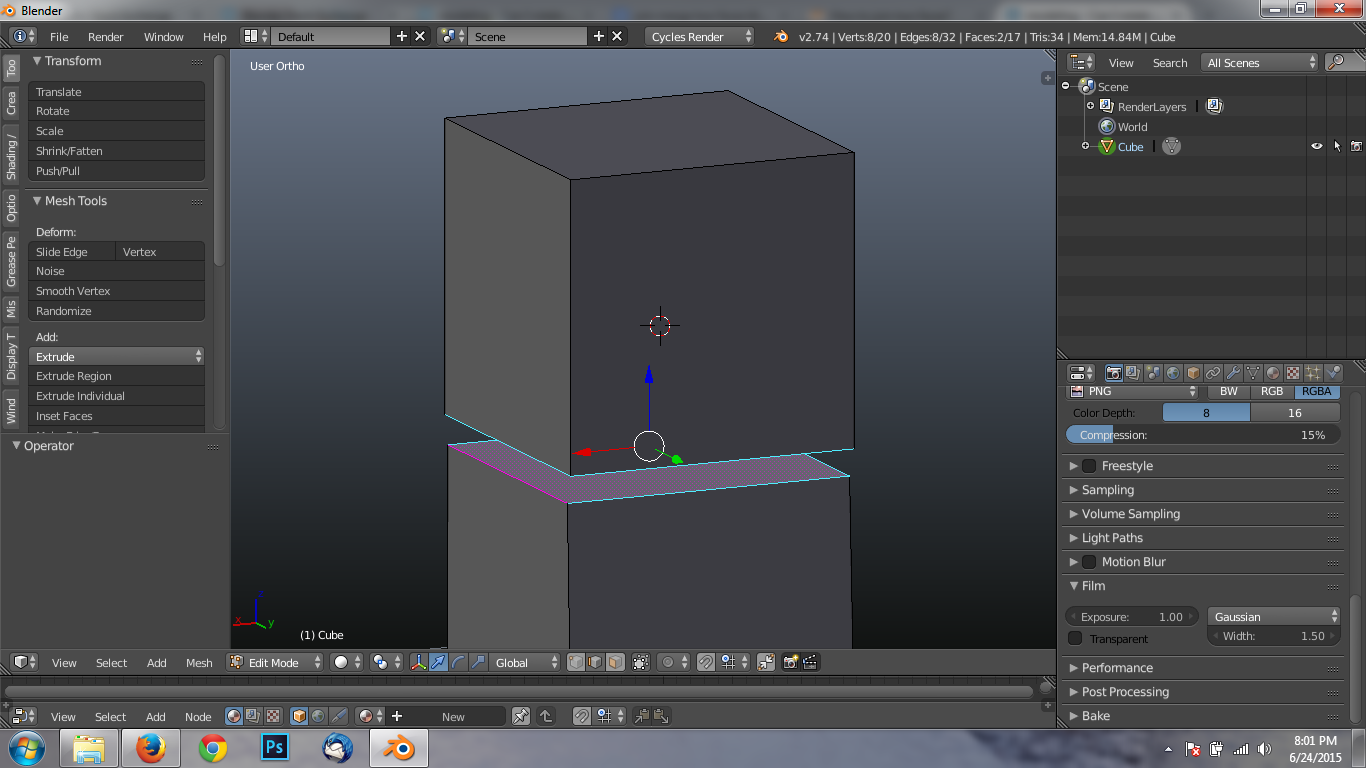The width and height of the screenshot is (1366, 768).
Task: Open the Material properties tab (sphere icon)
Action: click(x=1273, y=372)
